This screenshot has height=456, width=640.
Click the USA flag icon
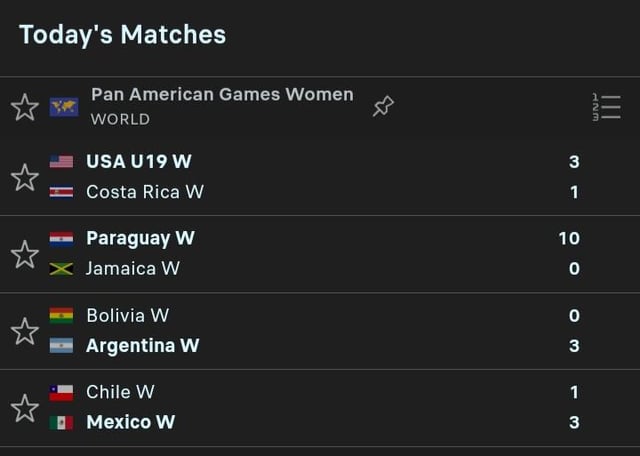[x=61, y=162]
